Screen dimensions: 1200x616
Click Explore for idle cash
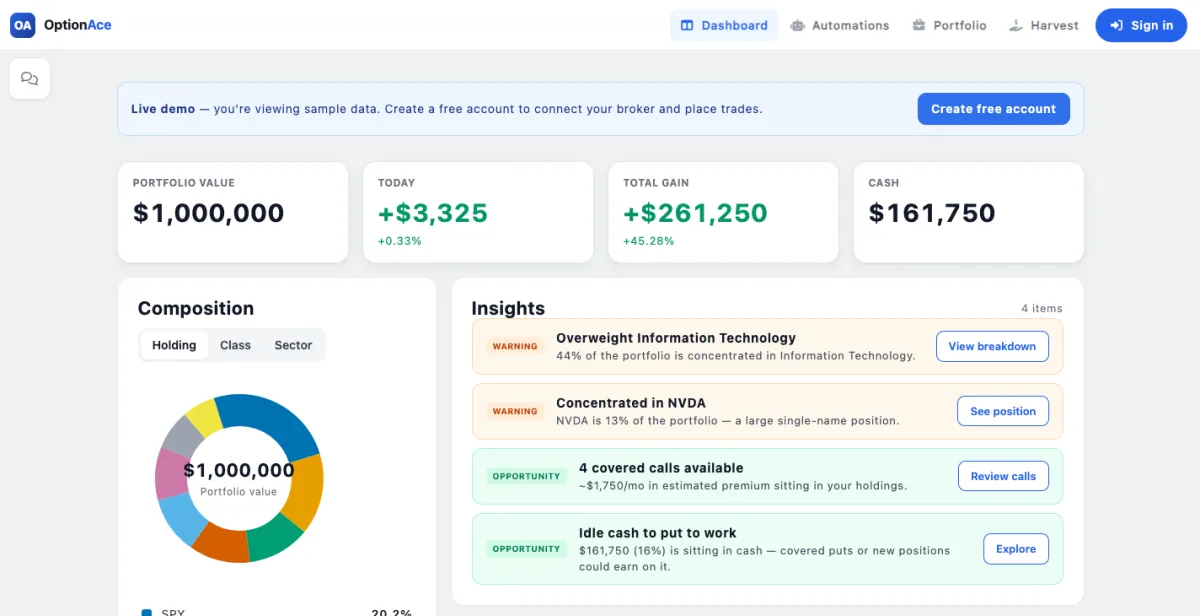pyautogui.click(x=1016, y=549)
